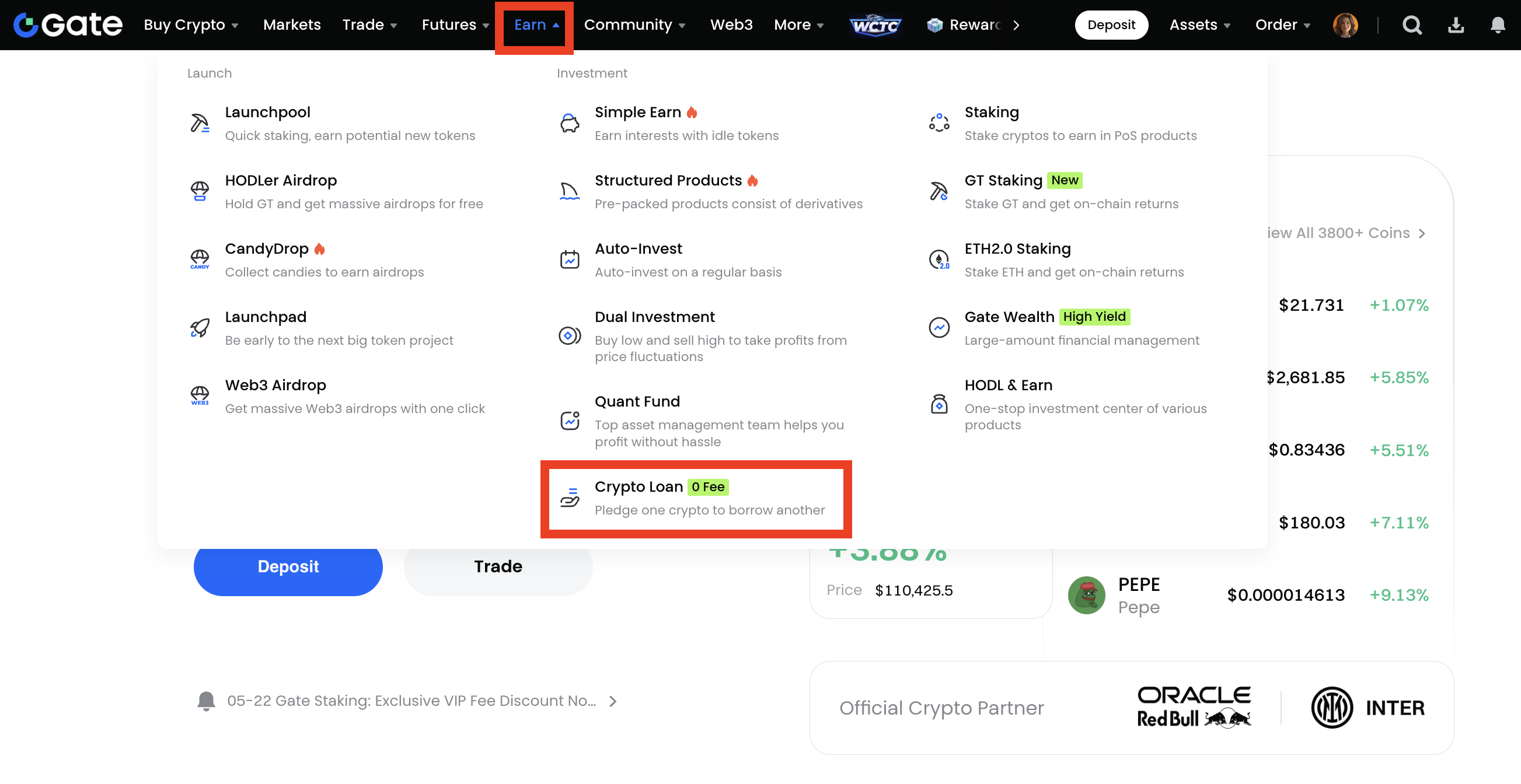
Task: Click the PEPE coin icon
Action: 1086,594
